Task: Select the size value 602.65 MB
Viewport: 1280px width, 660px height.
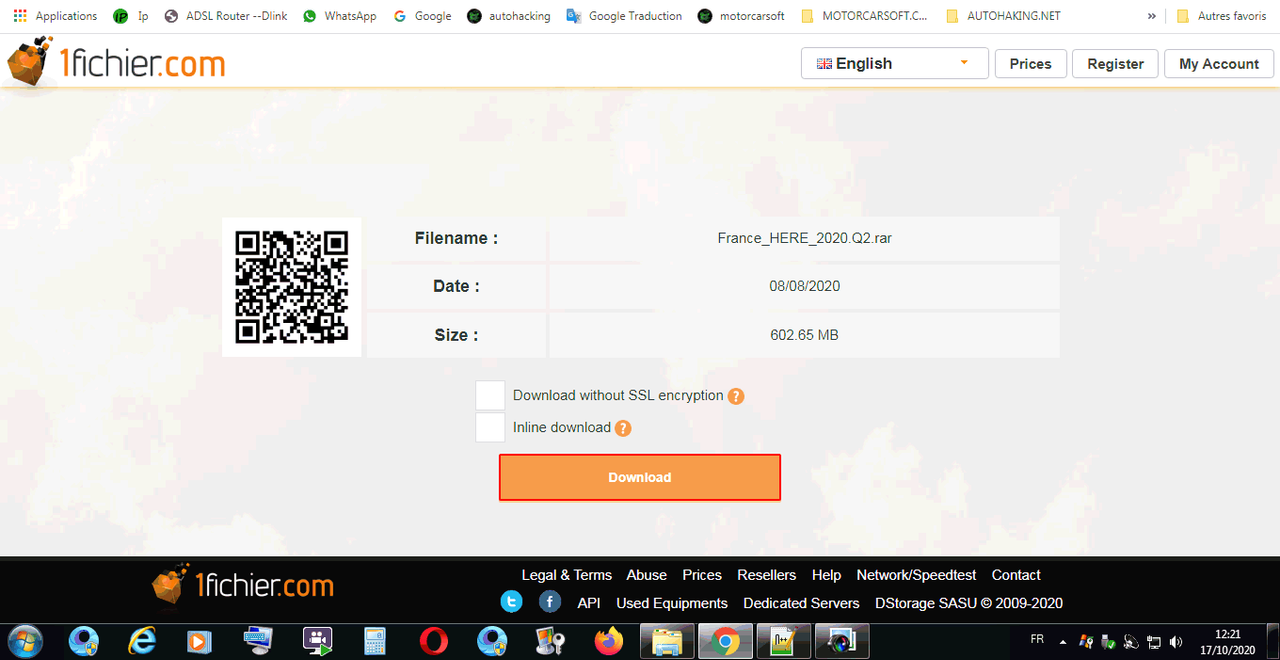Action: click(804, 335)
